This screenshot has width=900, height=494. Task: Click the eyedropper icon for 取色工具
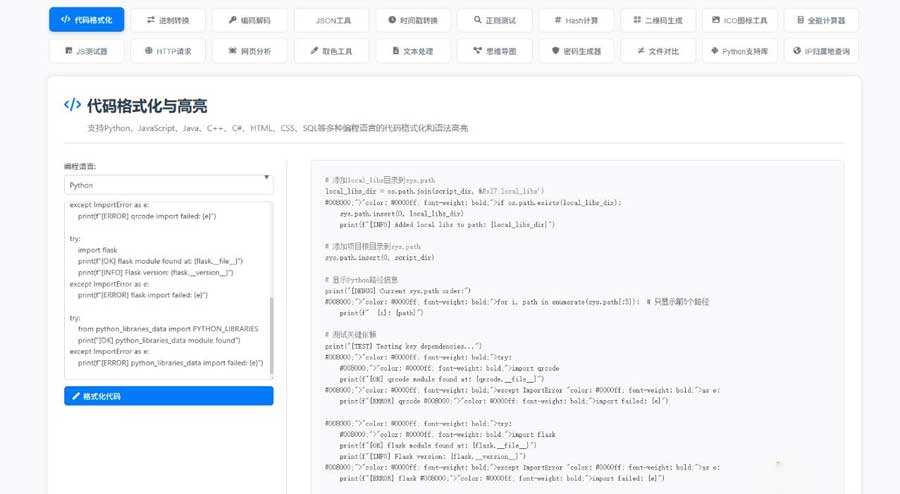[x=314, y=51]
